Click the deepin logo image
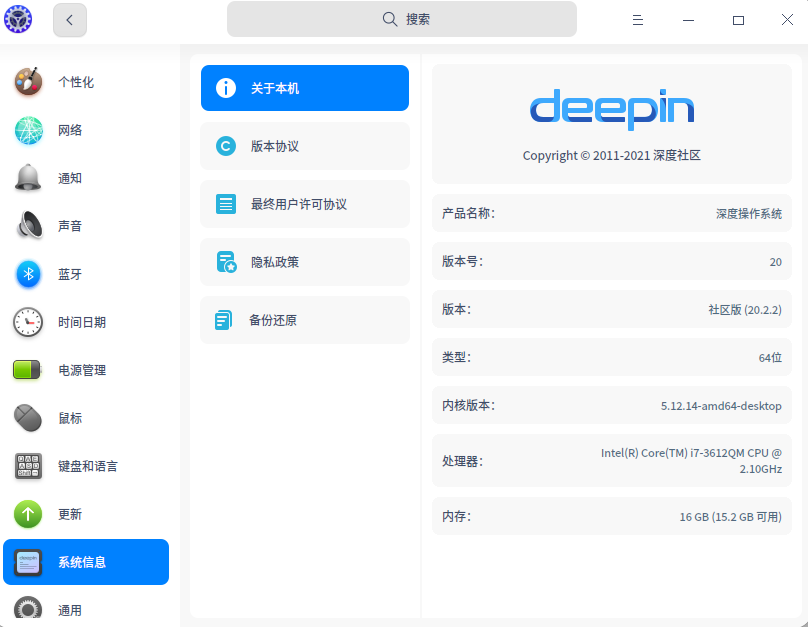This screenshot has width=808, height=627. tap(612, 109)
